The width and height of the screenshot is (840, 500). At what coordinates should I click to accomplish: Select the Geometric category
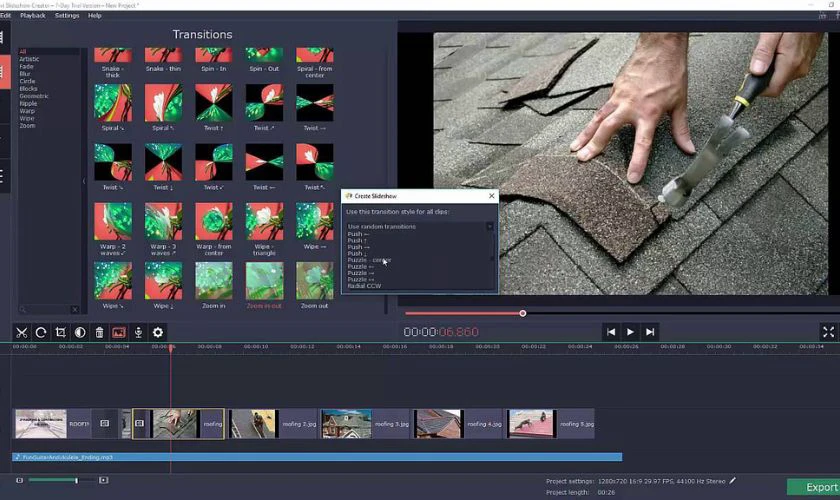[x=34, y=96]
